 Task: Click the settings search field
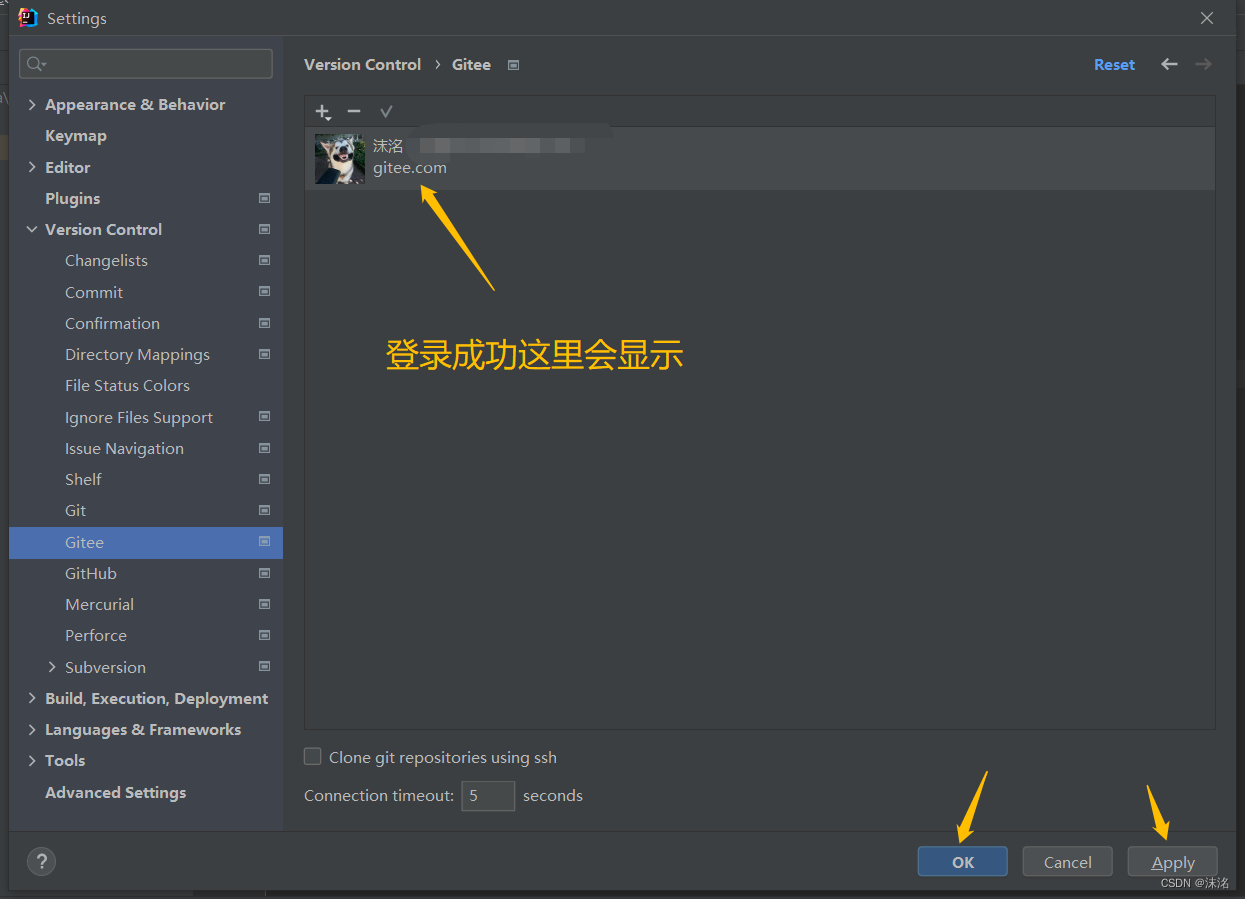(146, 64)
